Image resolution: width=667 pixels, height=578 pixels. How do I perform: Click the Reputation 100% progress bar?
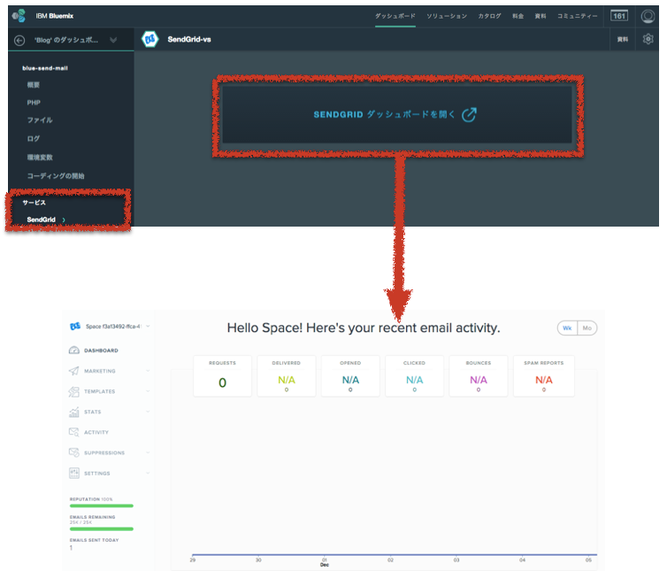pyautogui.click(x=101, y=506)
